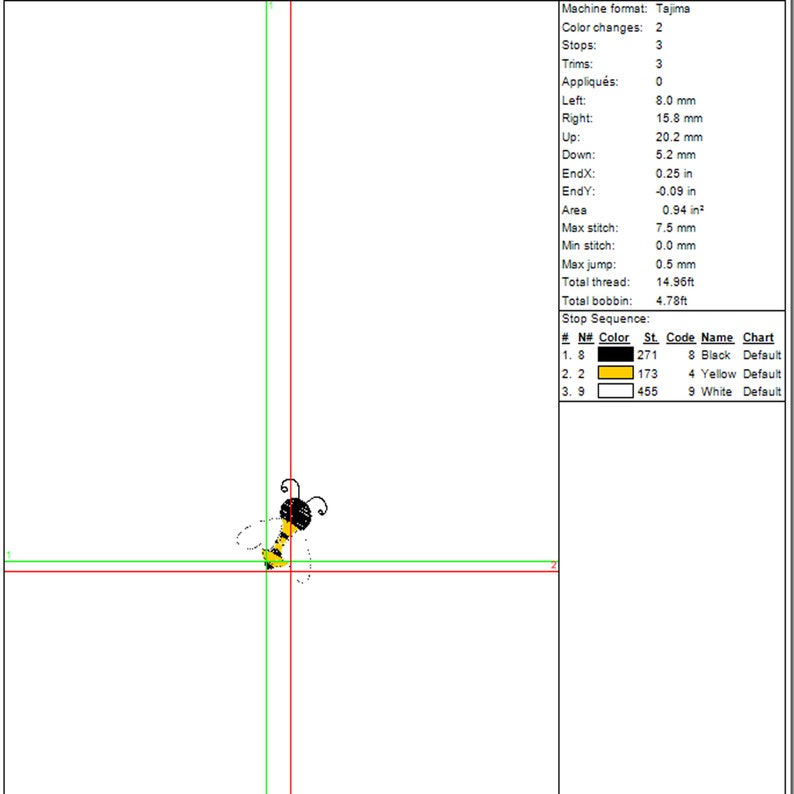Click the 'Code' column header
The image size is (794, 794).
tap(680, 337)
